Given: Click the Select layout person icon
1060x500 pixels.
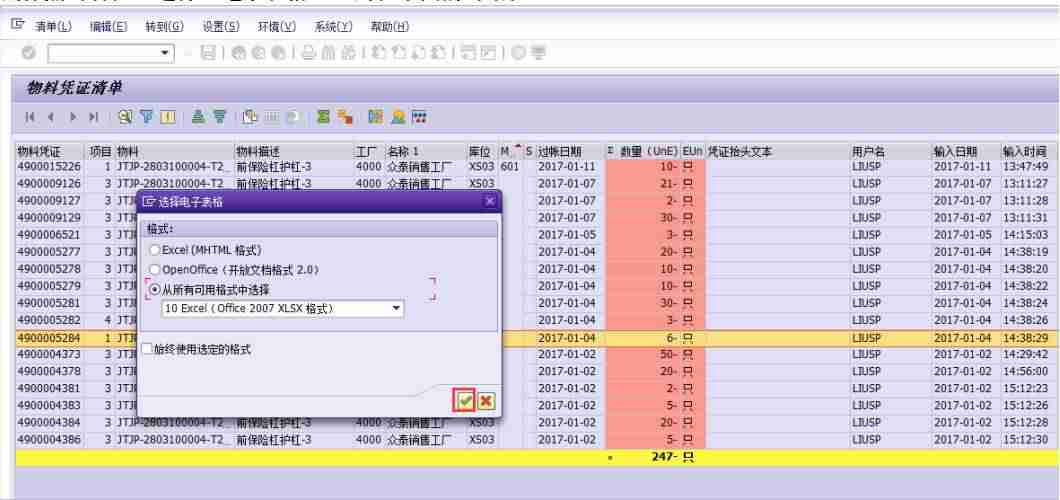Looking at the screenshot, I should pyautogui.click(x=398, y=117).
